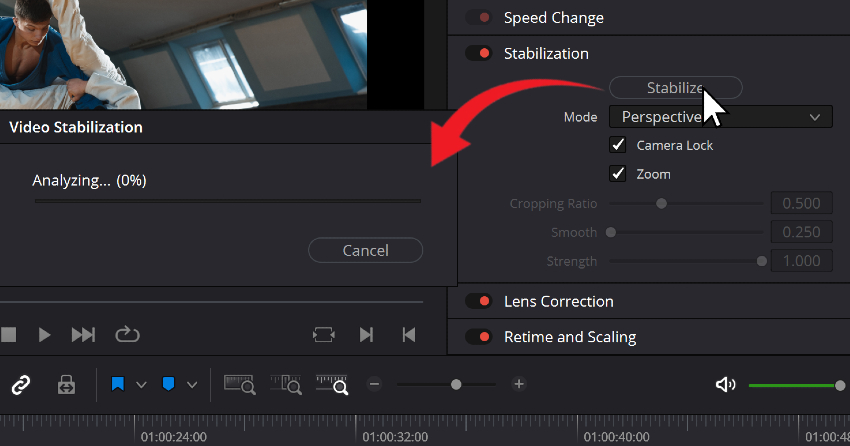Open the Mode dropdown set to Perspective

(720, 117)
